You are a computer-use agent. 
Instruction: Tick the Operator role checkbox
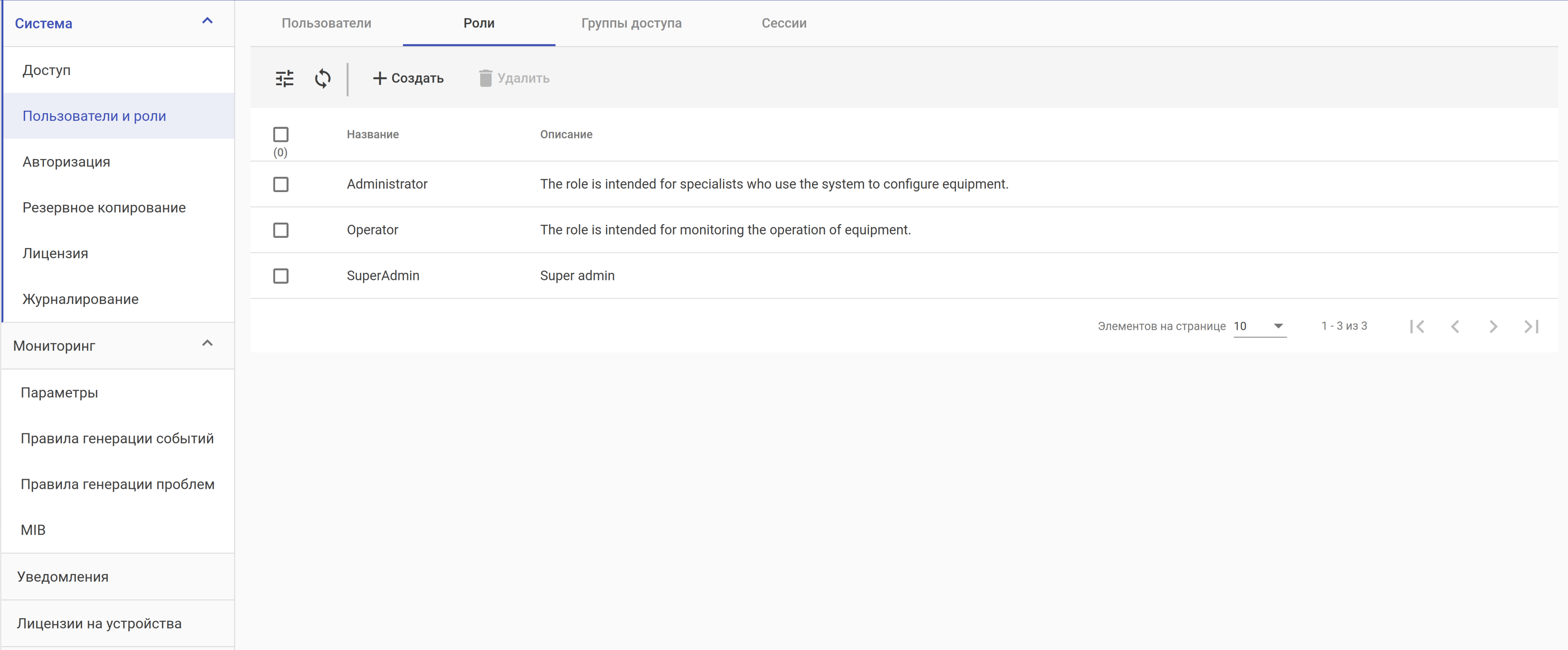point(281,230)
